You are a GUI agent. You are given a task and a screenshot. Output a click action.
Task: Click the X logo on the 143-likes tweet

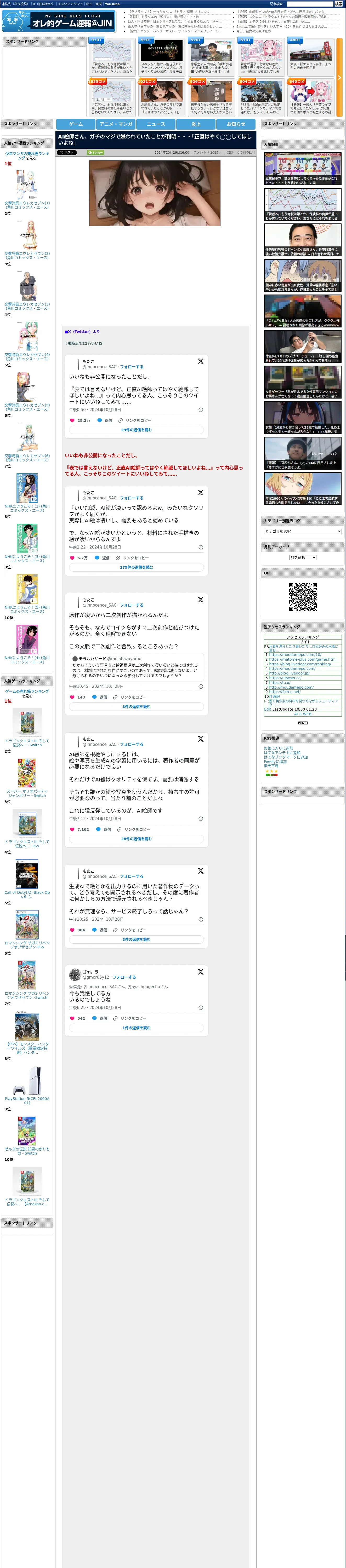[200, 599]
